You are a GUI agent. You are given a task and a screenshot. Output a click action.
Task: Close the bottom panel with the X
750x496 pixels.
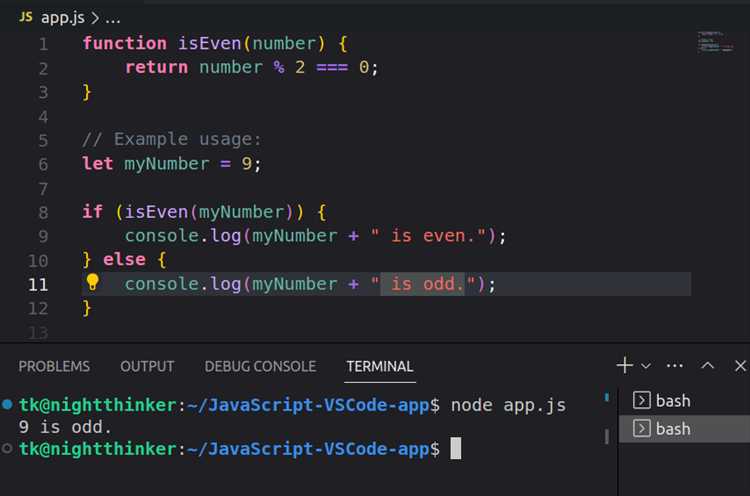pyautogui.click(x=740, y=366)
